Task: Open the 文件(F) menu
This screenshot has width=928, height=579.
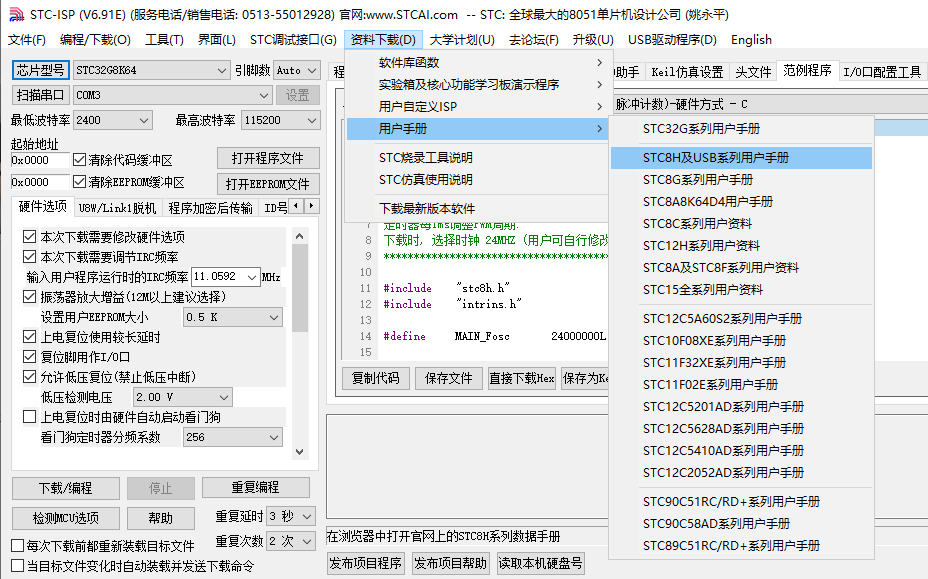Action: point(27,40)
